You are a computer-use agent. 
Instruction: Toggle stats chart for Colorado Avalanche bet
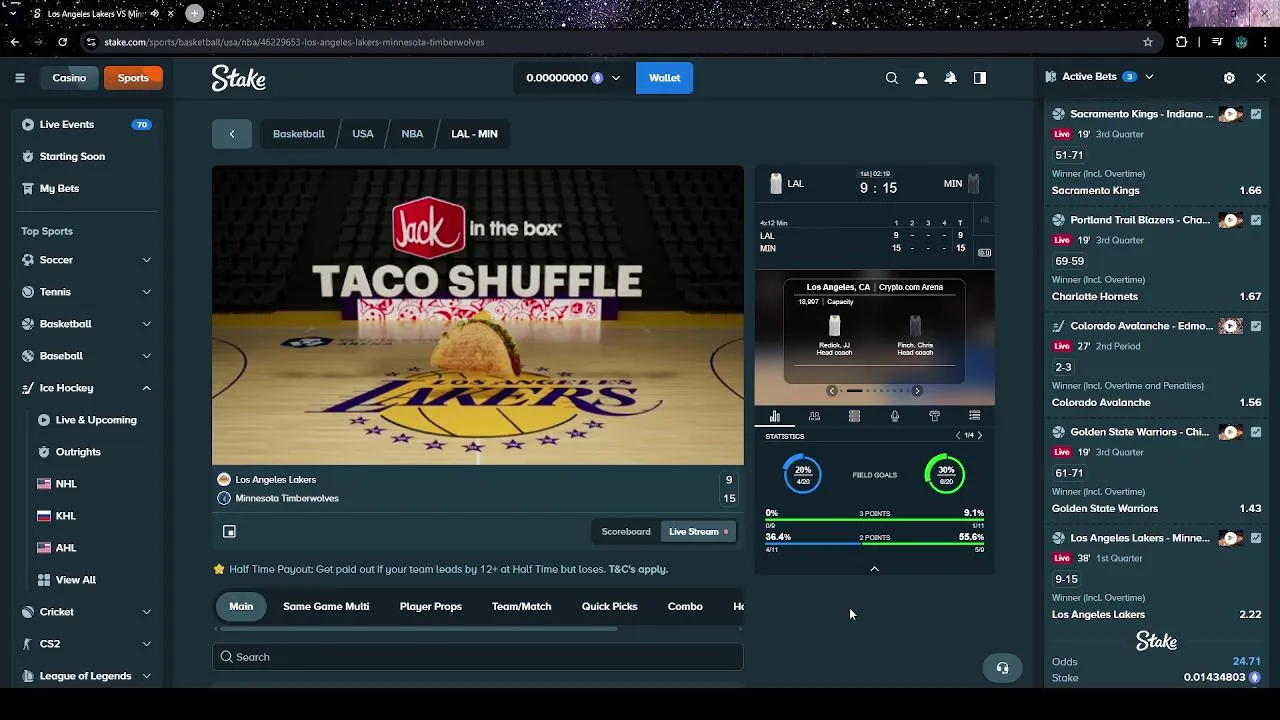click(1256, 326)
